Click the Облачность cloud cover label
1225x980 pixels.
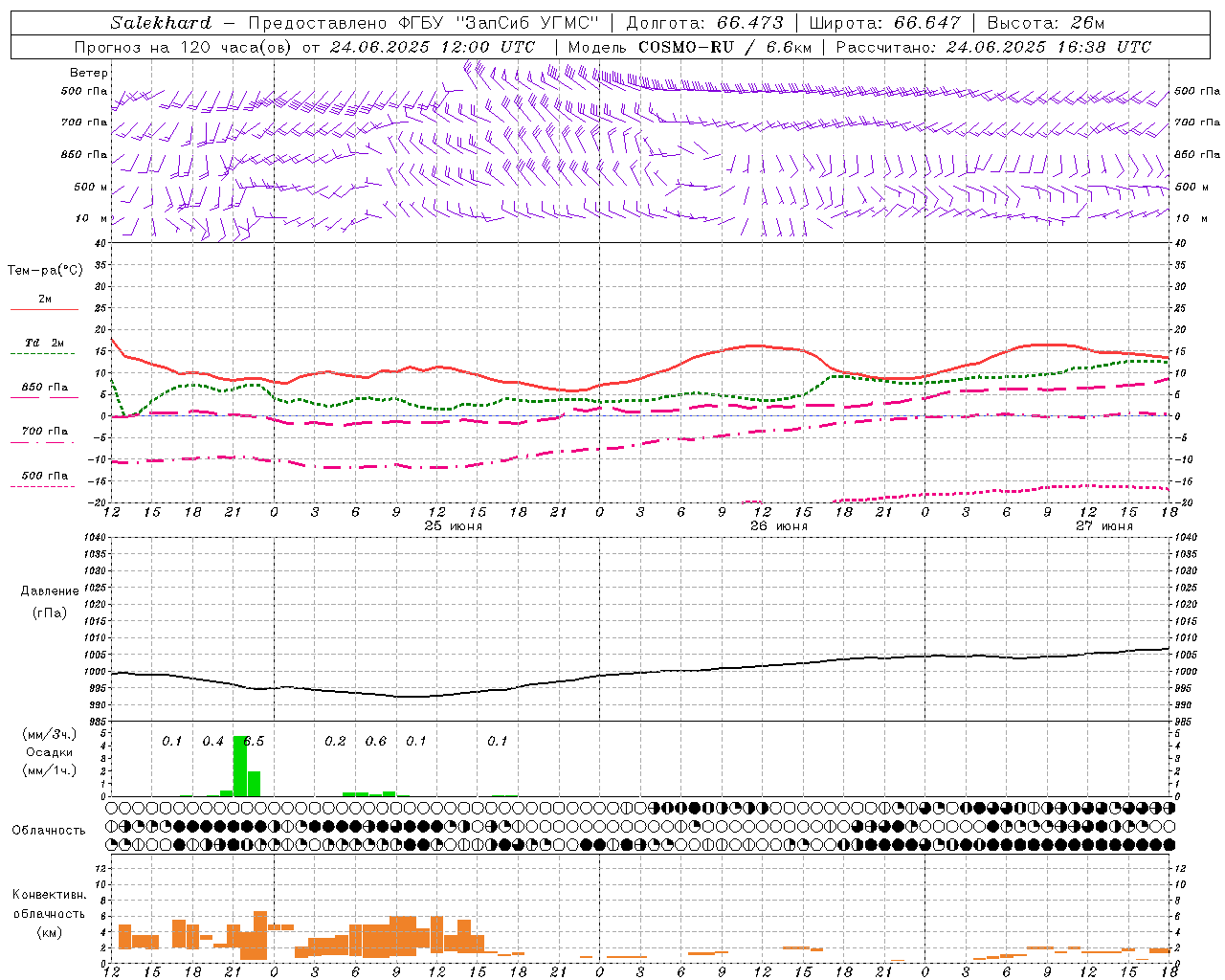tap(49, 830)
